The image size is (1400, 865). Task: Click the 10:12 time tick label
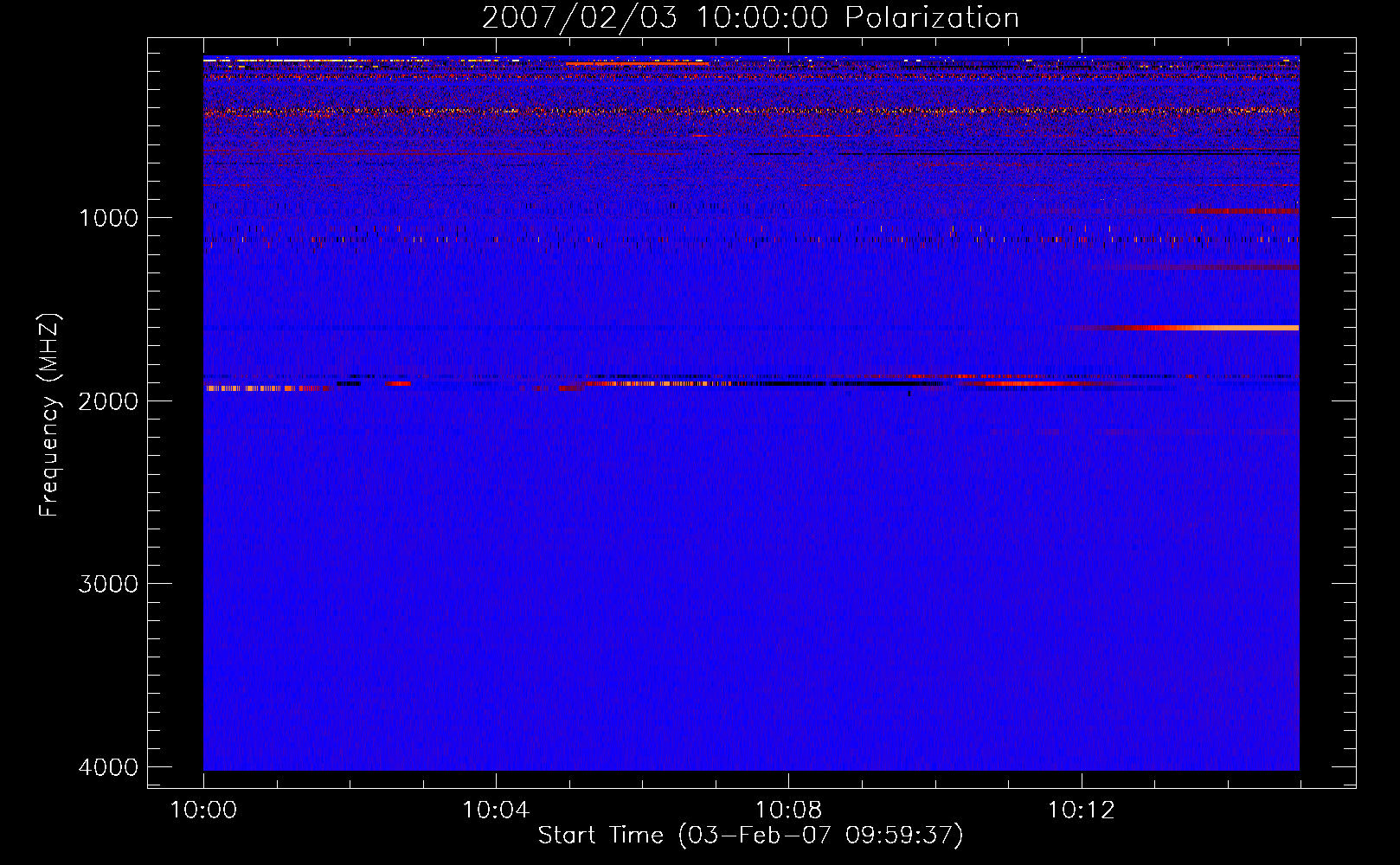point(1081,811)
